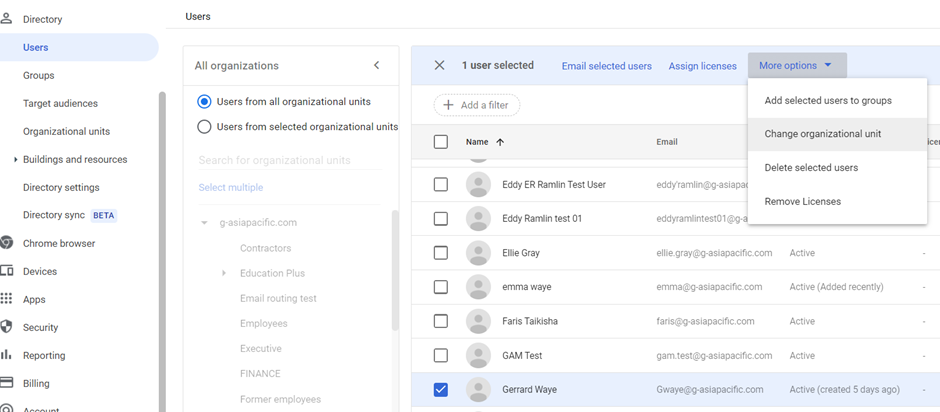Check the emma waye checkbox
940x412 pixels.
pyautogui.click(x=441, y=287)
